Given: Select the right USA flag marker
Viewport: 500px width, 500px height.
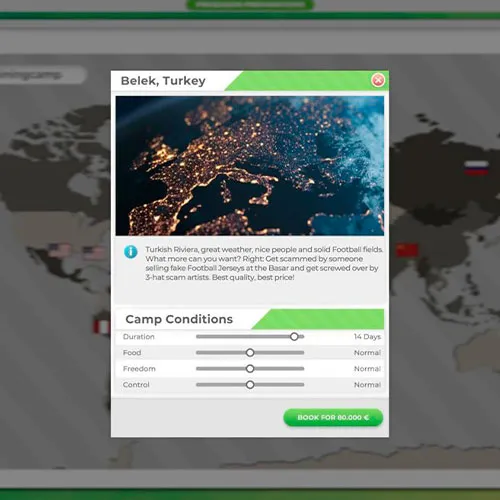Looking at the screenshot, I should pyautogui.click(x=94, y=252).
